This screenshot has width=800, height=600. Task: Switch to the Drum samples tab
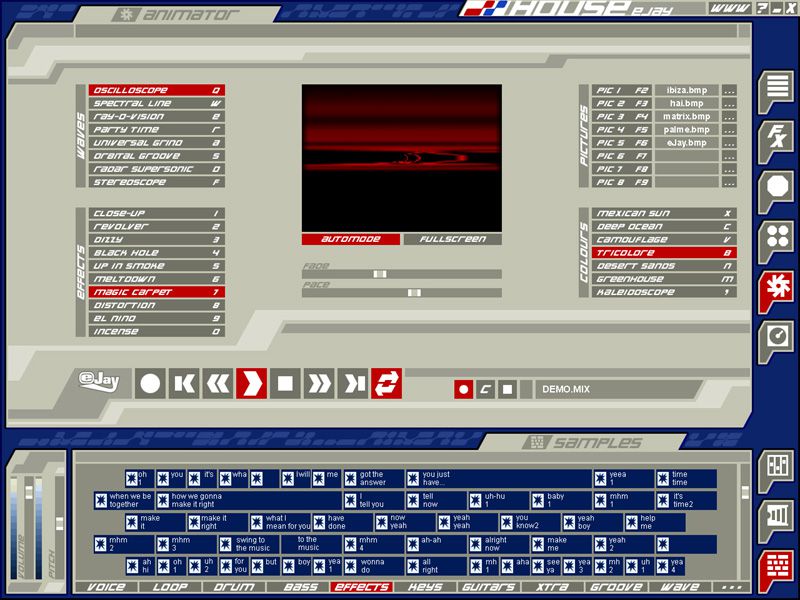(x=234, y=587)
